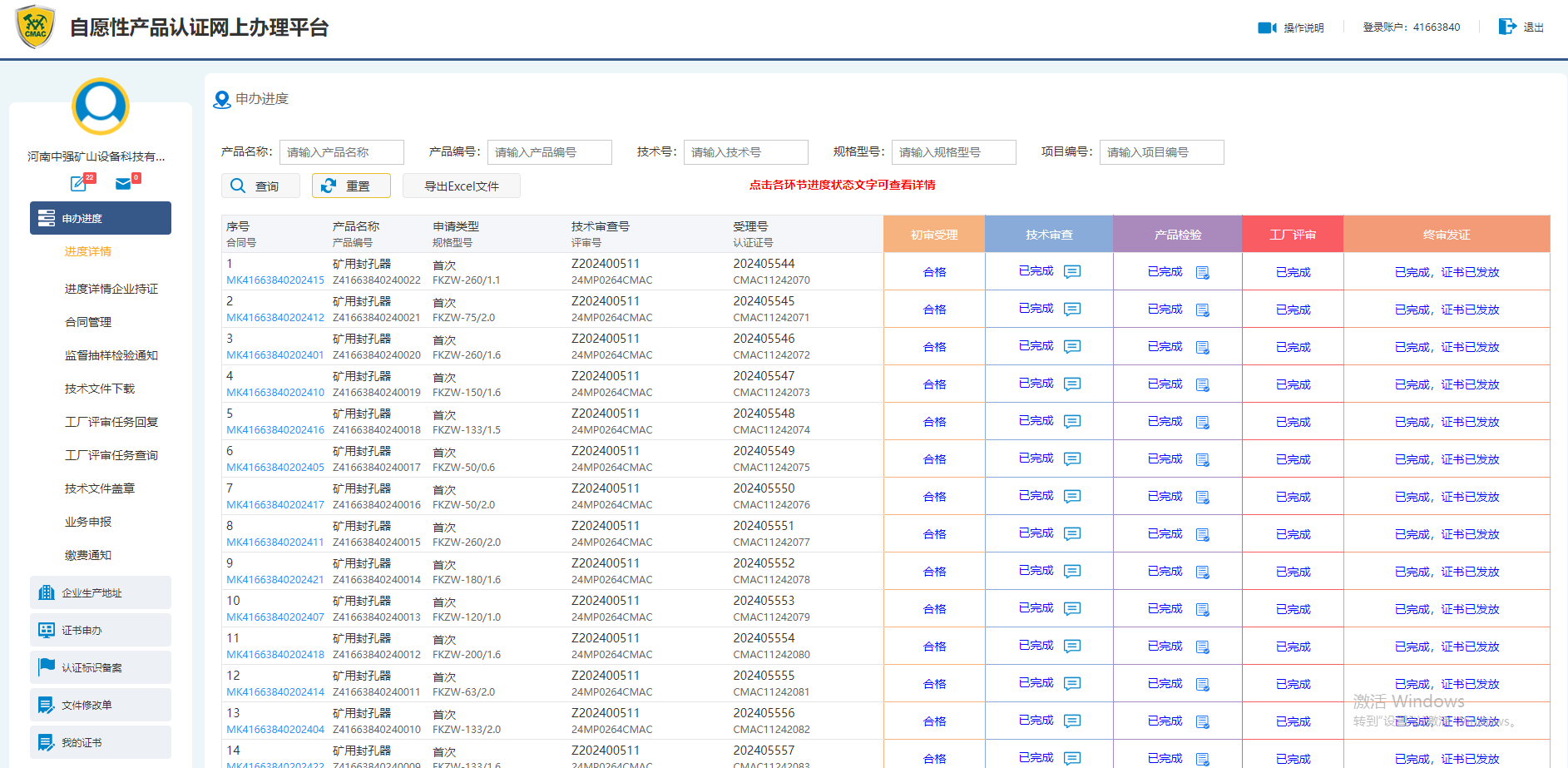Expand the 企业生产地址 sidebar section
This screenshot has height=768, width=1568.
[x=101, y=592]
